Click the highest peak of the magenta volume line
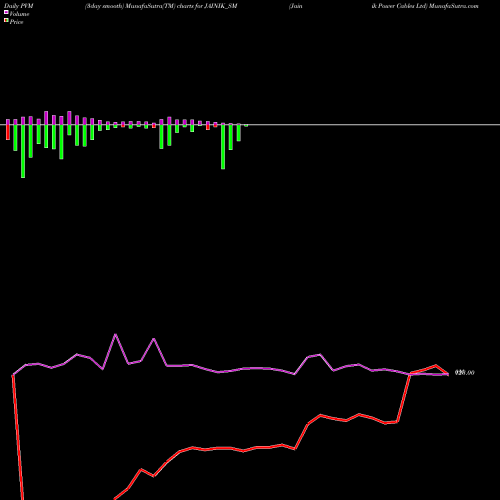Viewport: 500px width, 500px height. [x=116, y=334]
